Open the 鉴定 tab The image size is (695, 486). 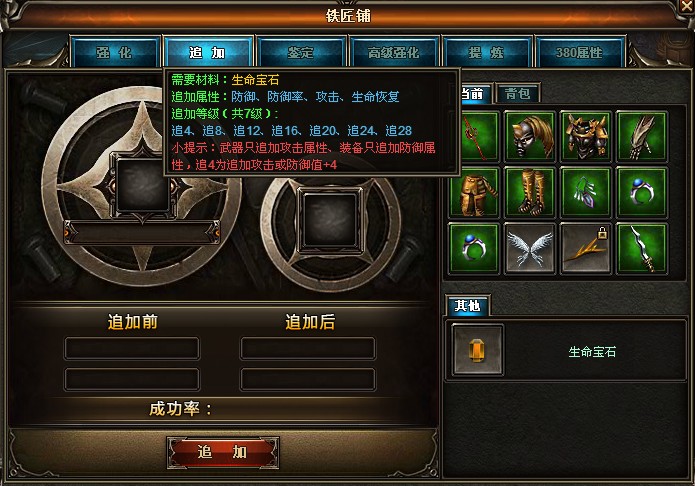pyautogui.click(x=301, y=53)
